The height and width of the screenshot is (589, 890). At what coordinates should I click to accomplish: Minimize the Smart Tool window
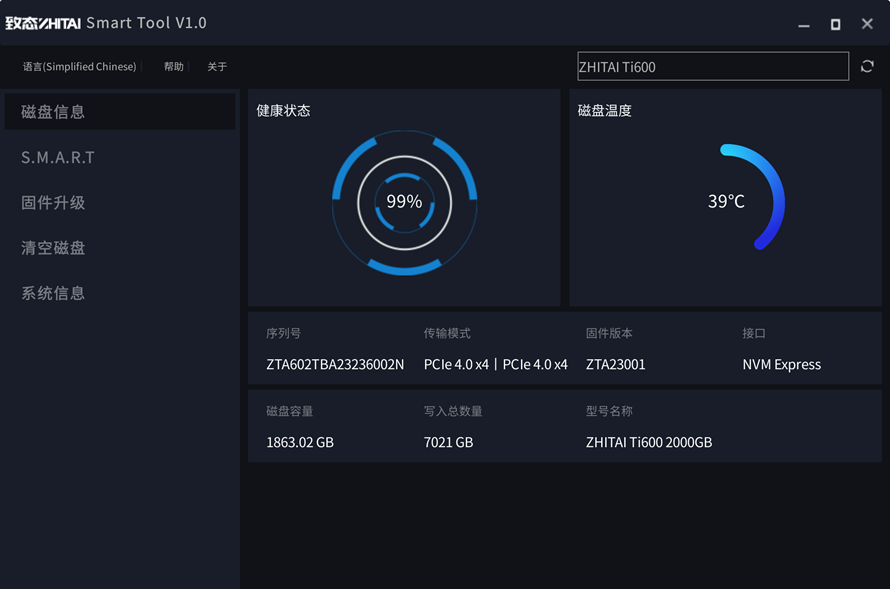click(x=804, y=24)
